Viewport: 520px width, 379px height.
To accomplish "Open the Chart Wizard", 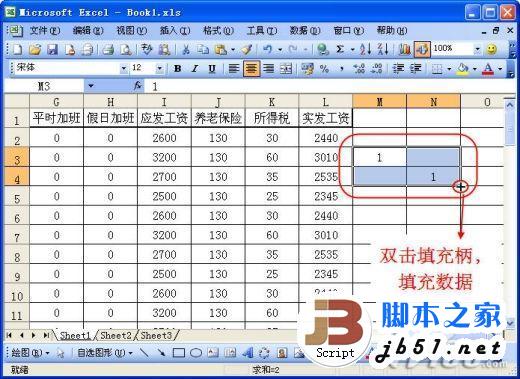I will (x=404, y=50).
